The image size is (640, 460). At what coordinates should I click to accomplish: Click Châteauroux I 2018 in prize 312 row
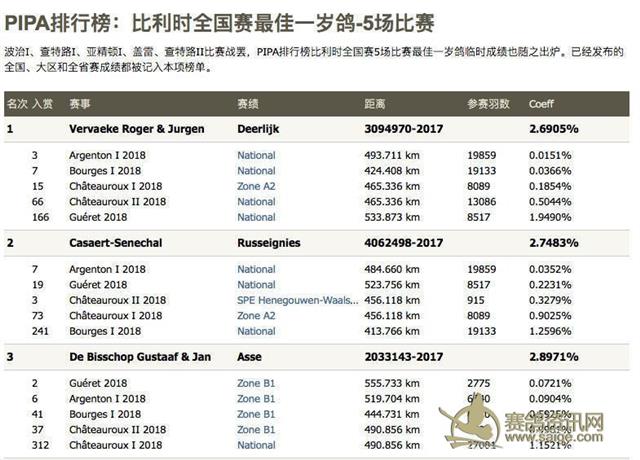click(x=116, y=445)
